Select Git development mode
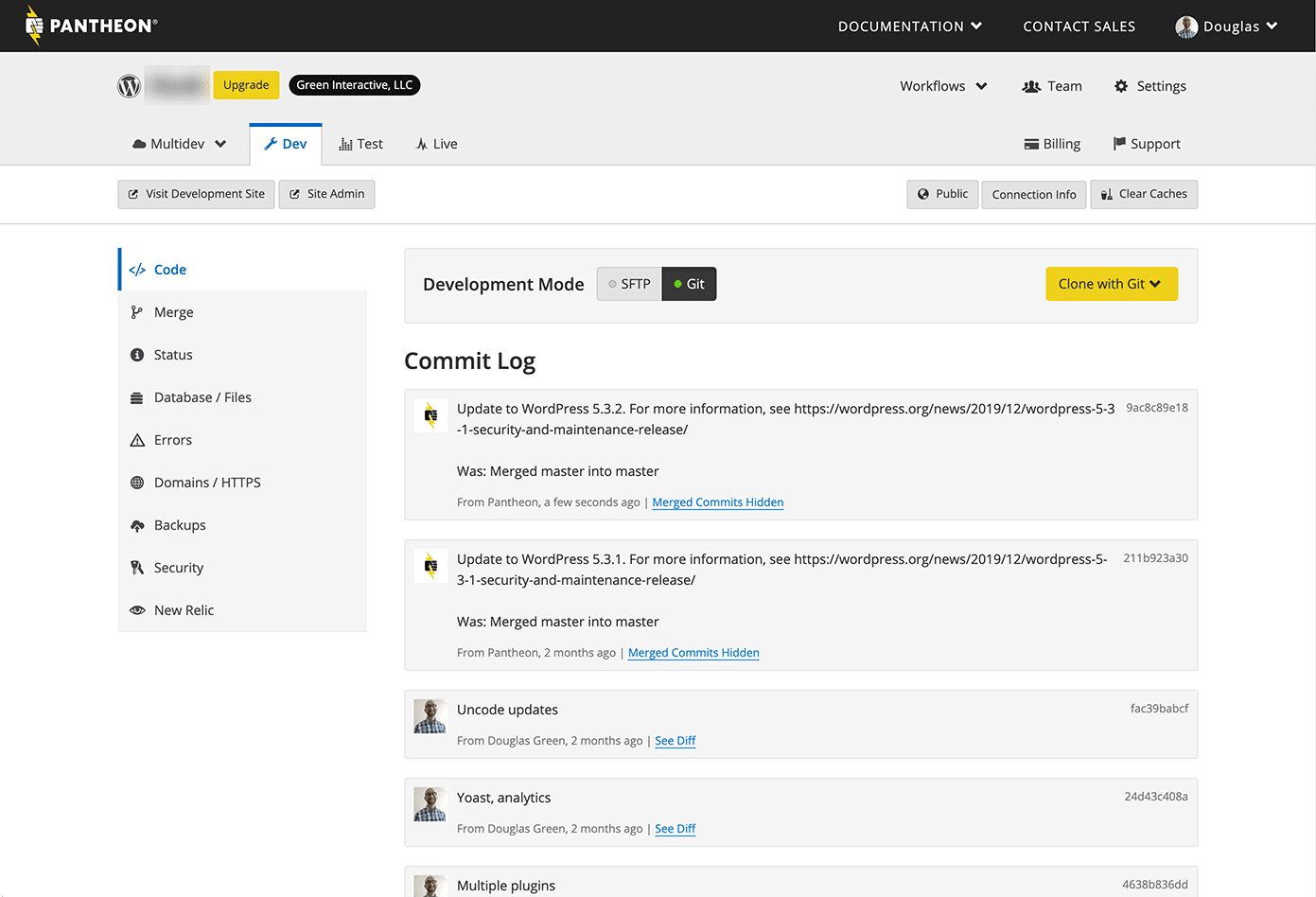Image resolution: width=1316 pixels, height=897 pixels. pyautogui.click(x=689, y=284)
